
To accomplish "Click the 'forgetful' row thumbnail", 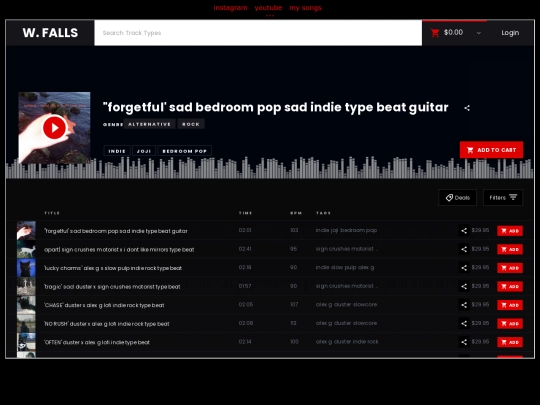I will [26, 231].
